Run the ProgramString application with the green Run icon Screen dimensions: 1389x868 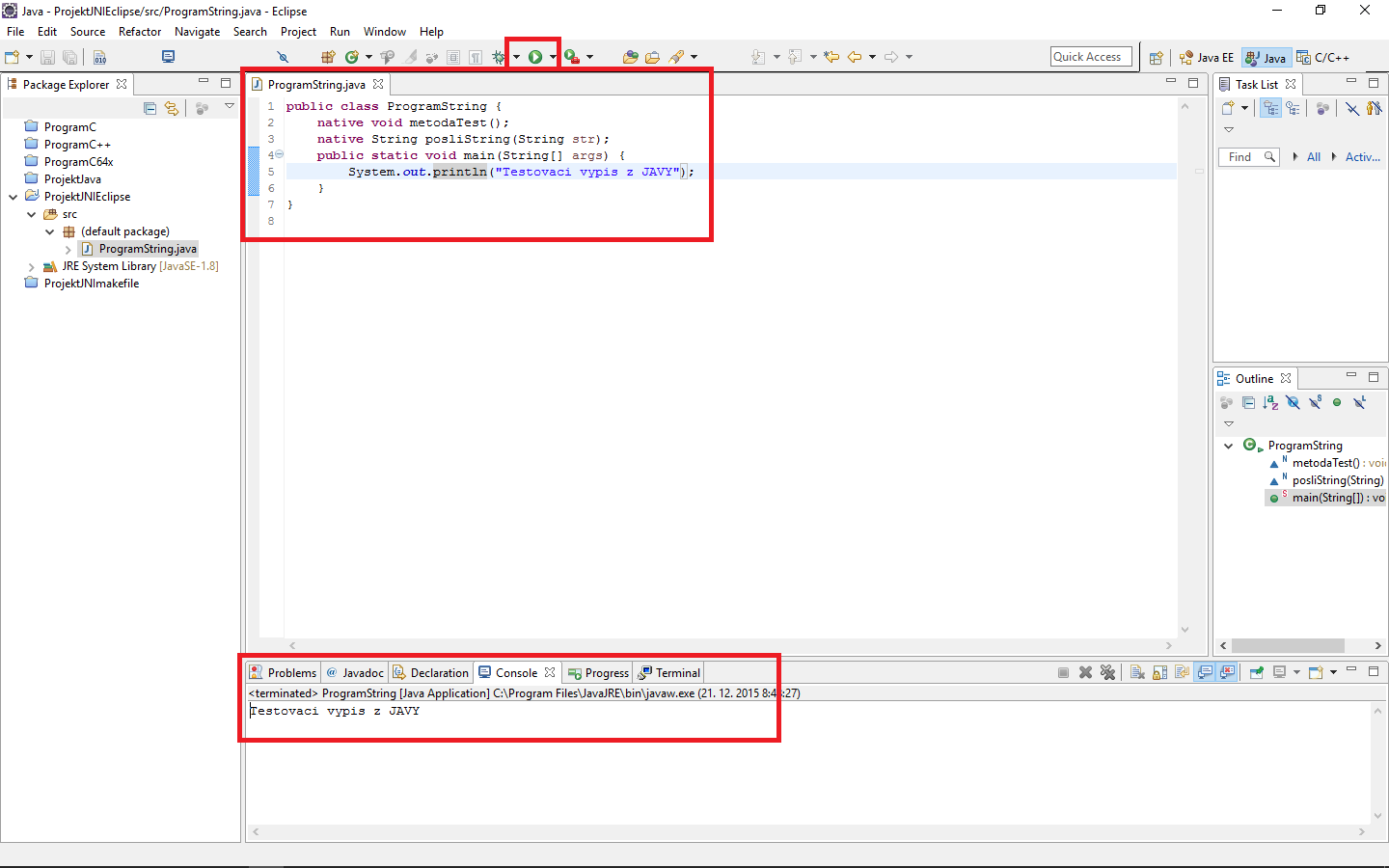[534, 56]
